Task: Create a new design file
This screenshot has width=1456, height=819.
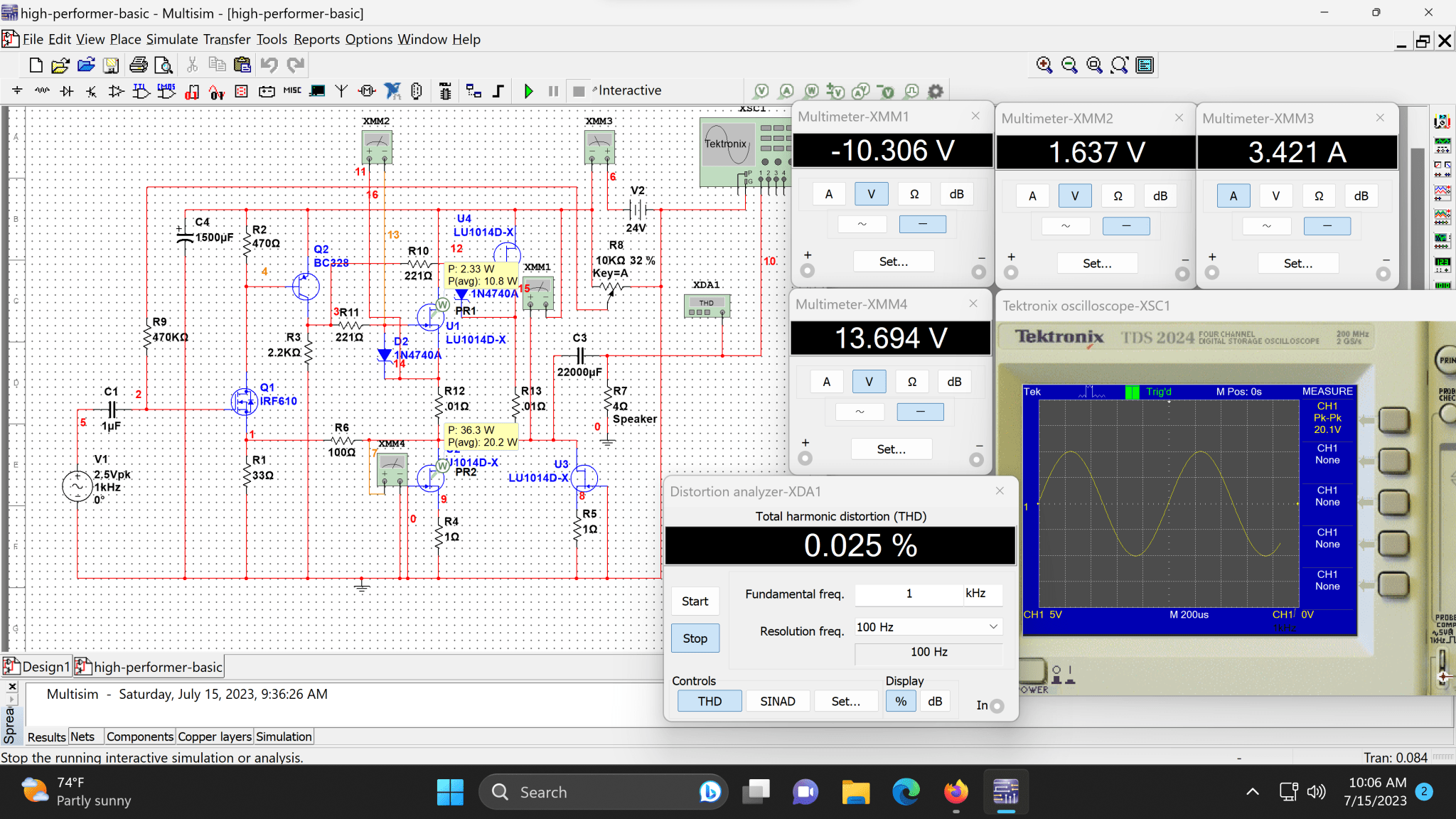Action: tap(36, 65)
